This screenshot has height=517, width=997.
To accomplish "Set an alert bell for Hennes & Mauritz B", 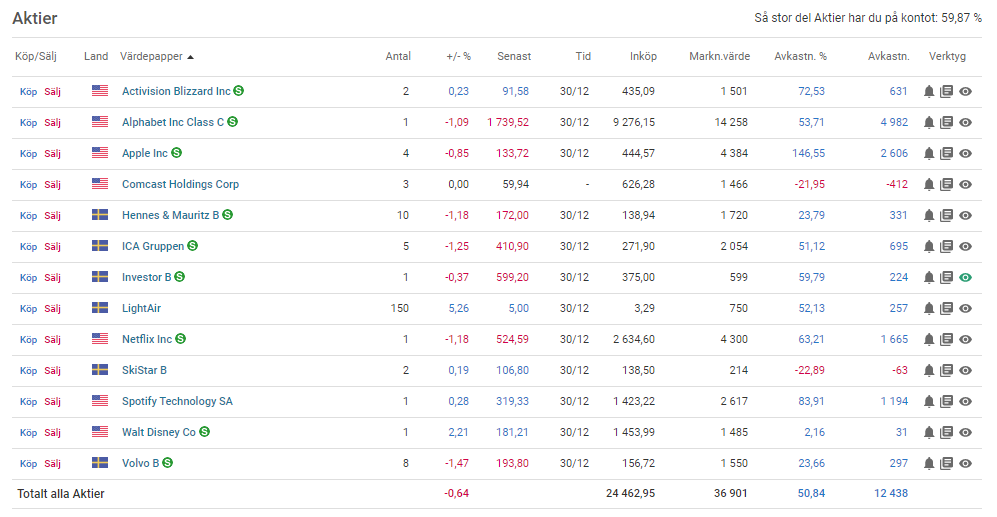I will click(x=929, y=216).
